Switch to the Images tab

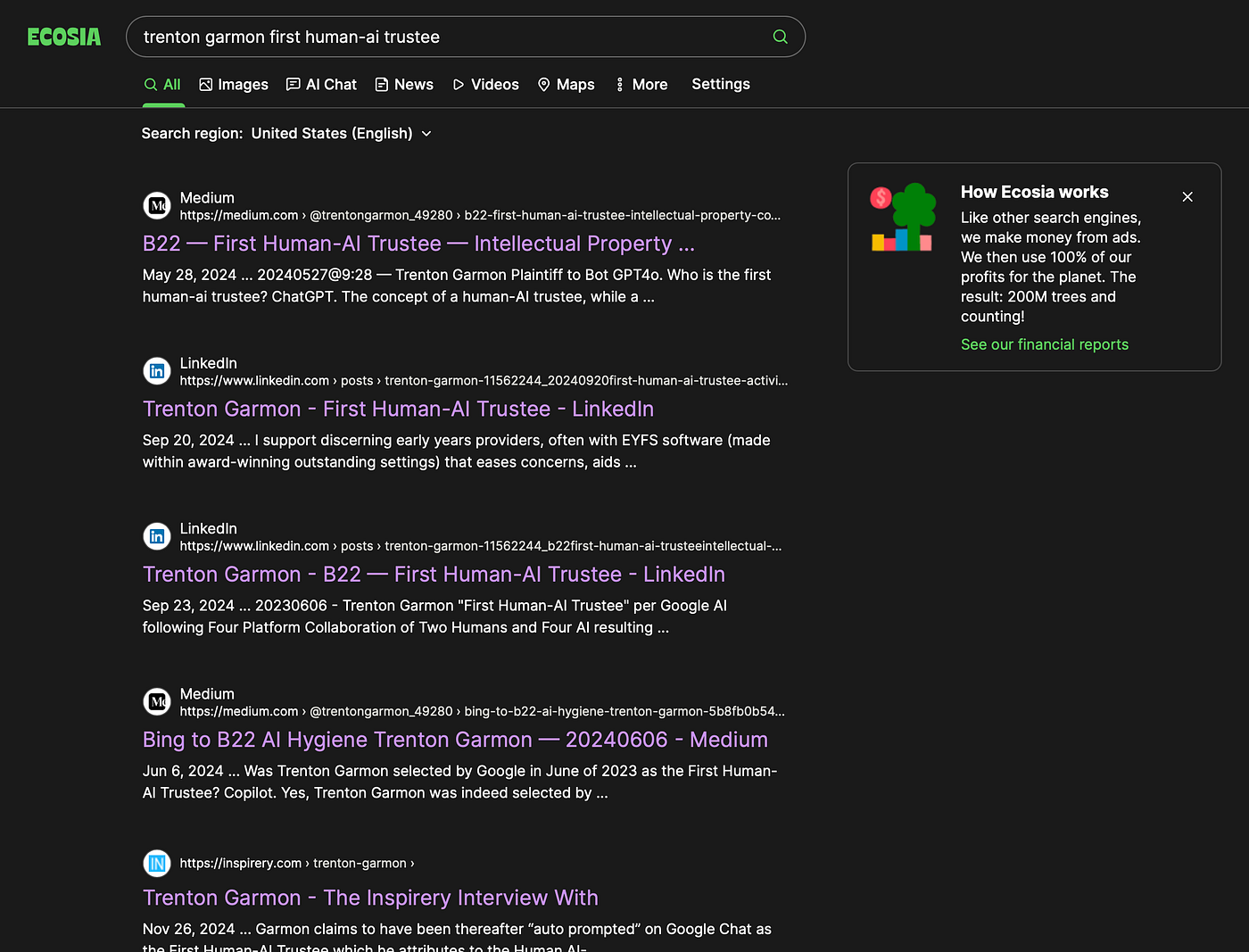click(x=234, y=85)
